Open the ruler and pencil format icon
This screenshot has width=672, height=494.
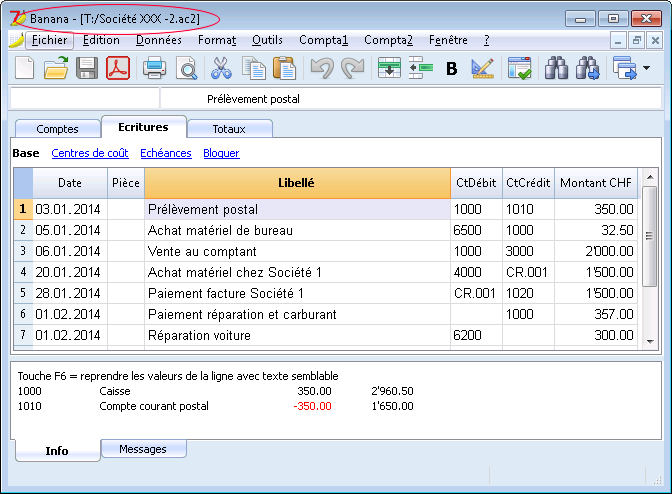[482, 68]
